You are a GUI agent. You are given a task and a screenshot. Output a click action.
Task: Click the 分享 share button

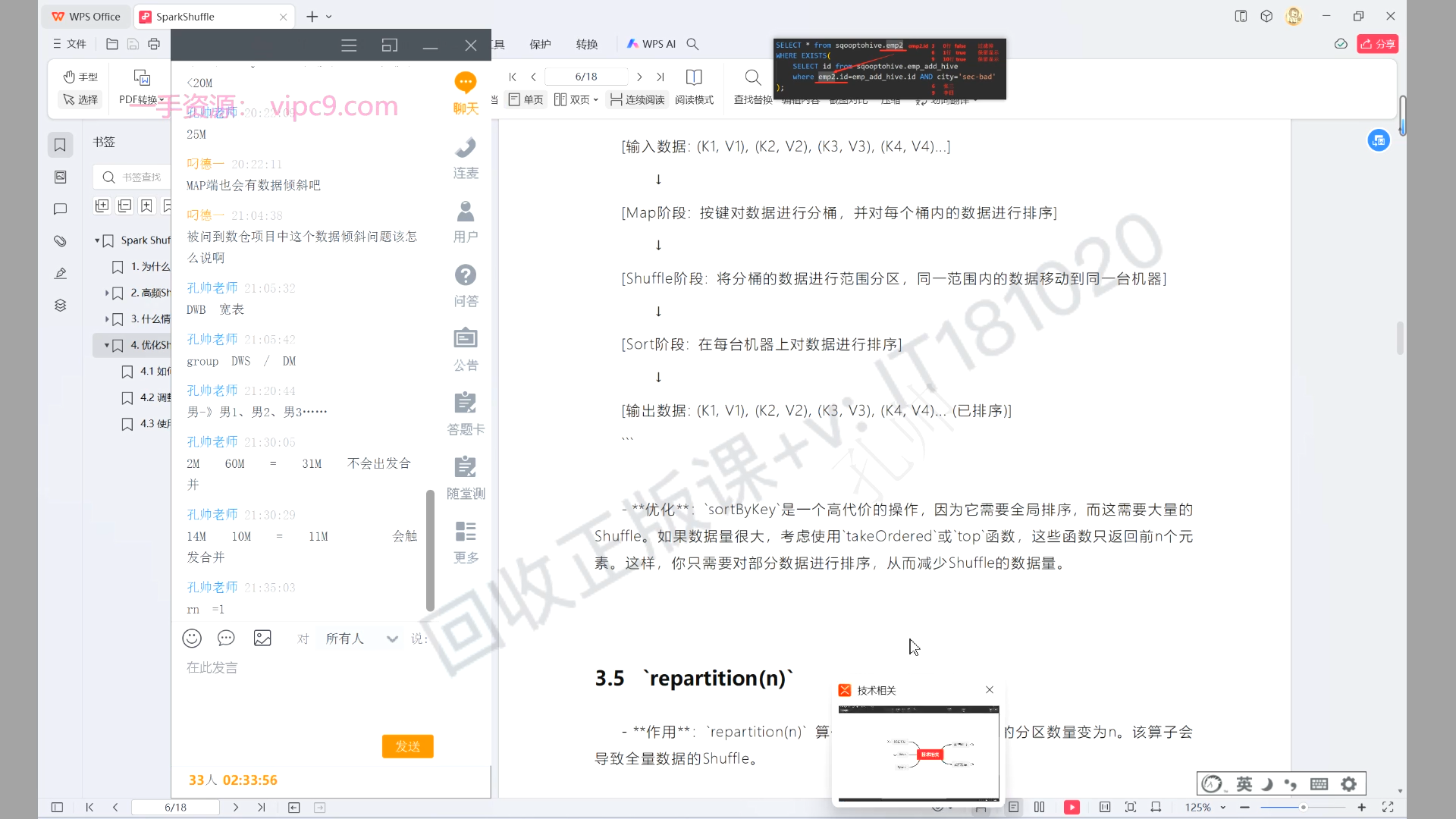point(1377,44)
